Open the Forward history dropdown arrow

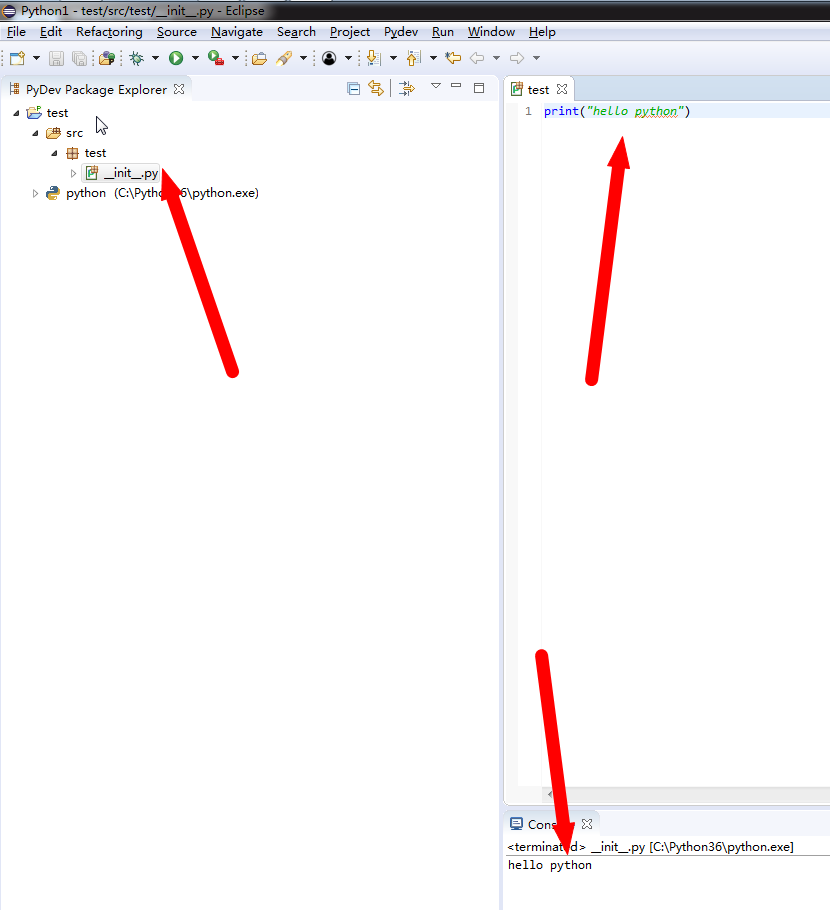(536, 58)
